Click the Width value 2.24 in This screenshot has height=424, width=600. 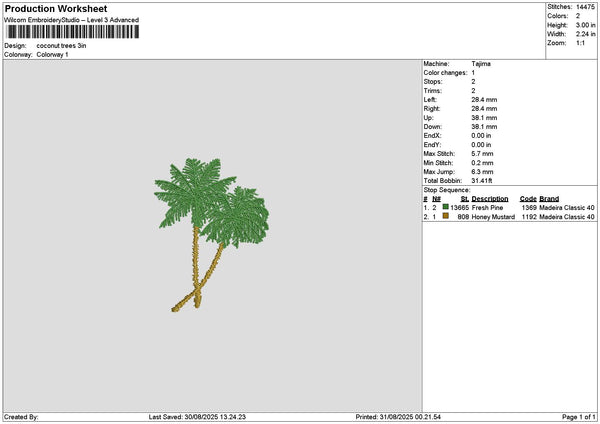(x=585, y=34)
